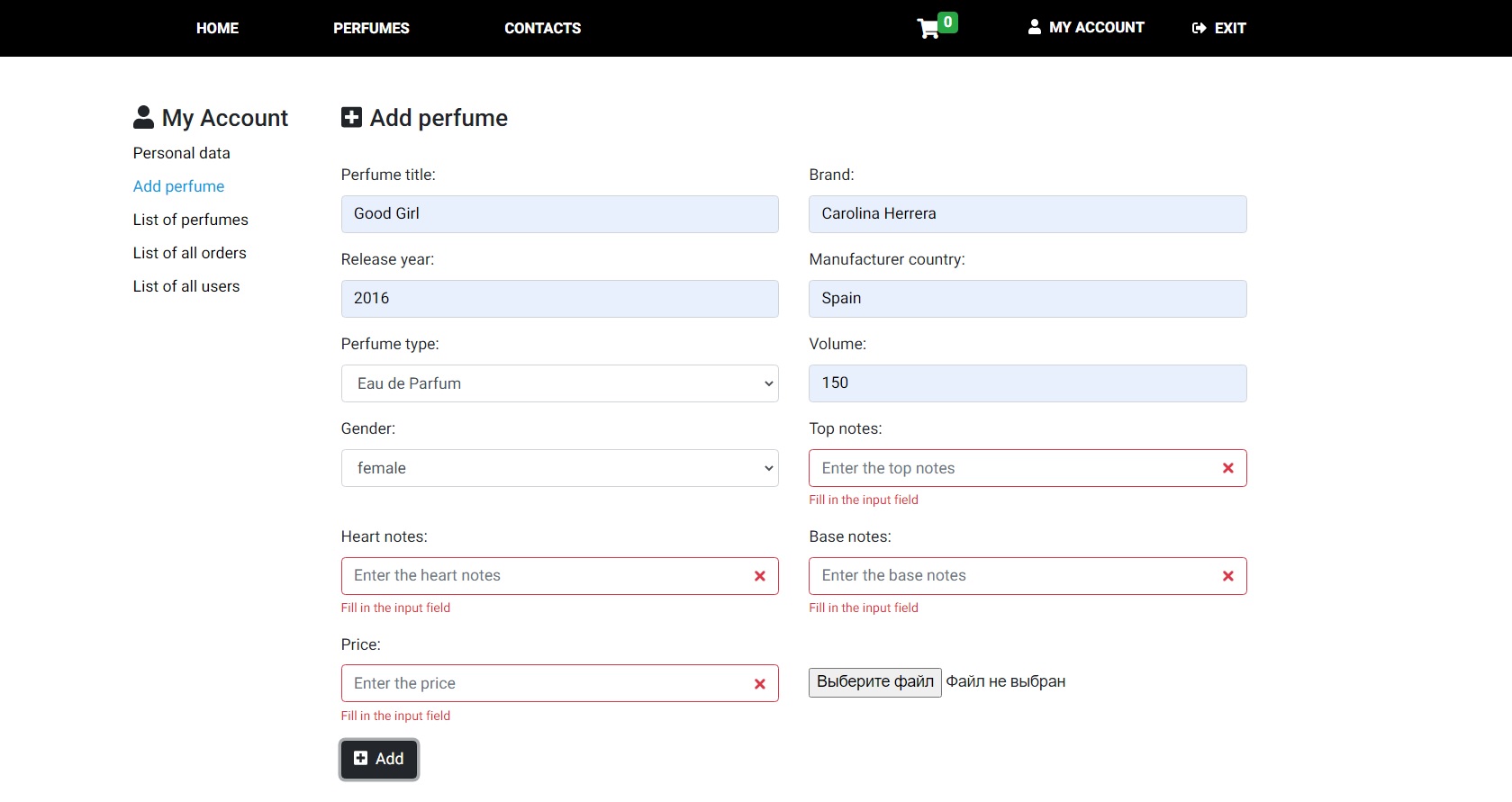Focus the Perfume title input field
Image resolution: width=1512 pixels, height=802 pixels.
pos(559,214)
